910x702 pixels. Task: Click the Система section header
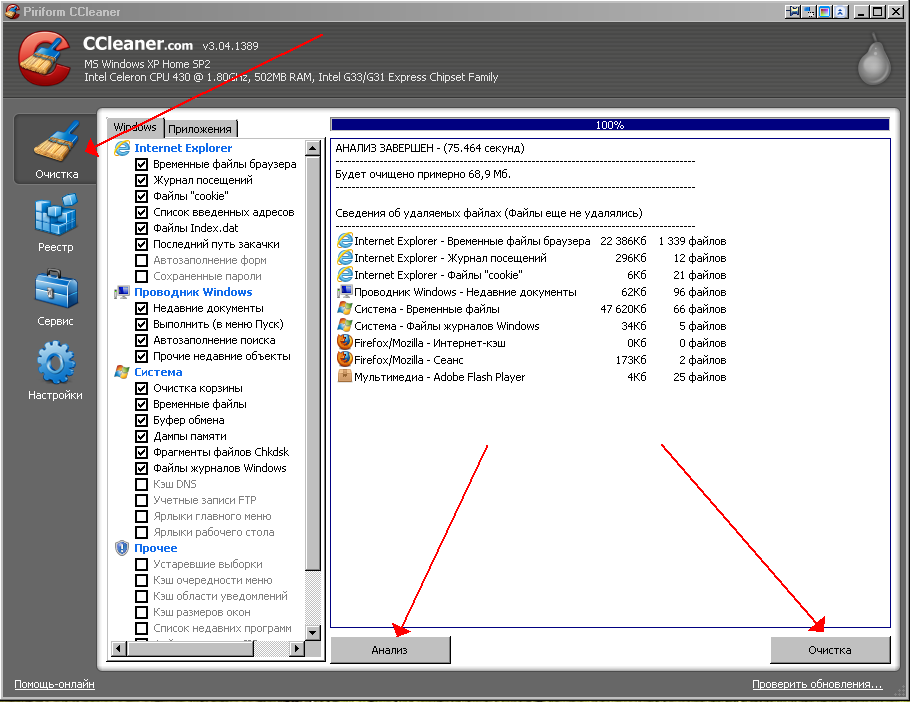tap(158, 372)
